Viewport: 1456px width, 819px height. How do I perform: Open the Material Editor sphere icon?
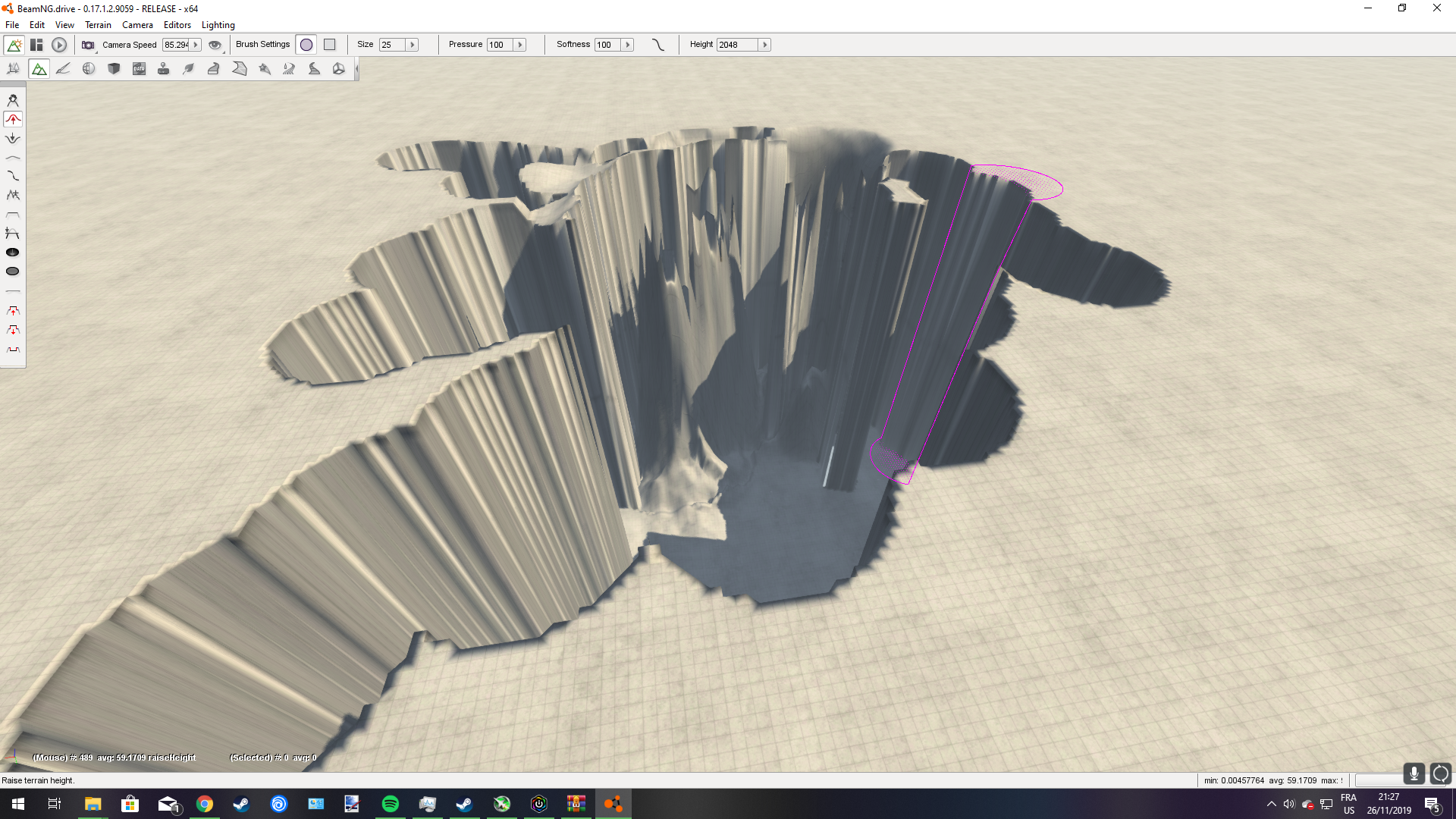pos(89,69)
